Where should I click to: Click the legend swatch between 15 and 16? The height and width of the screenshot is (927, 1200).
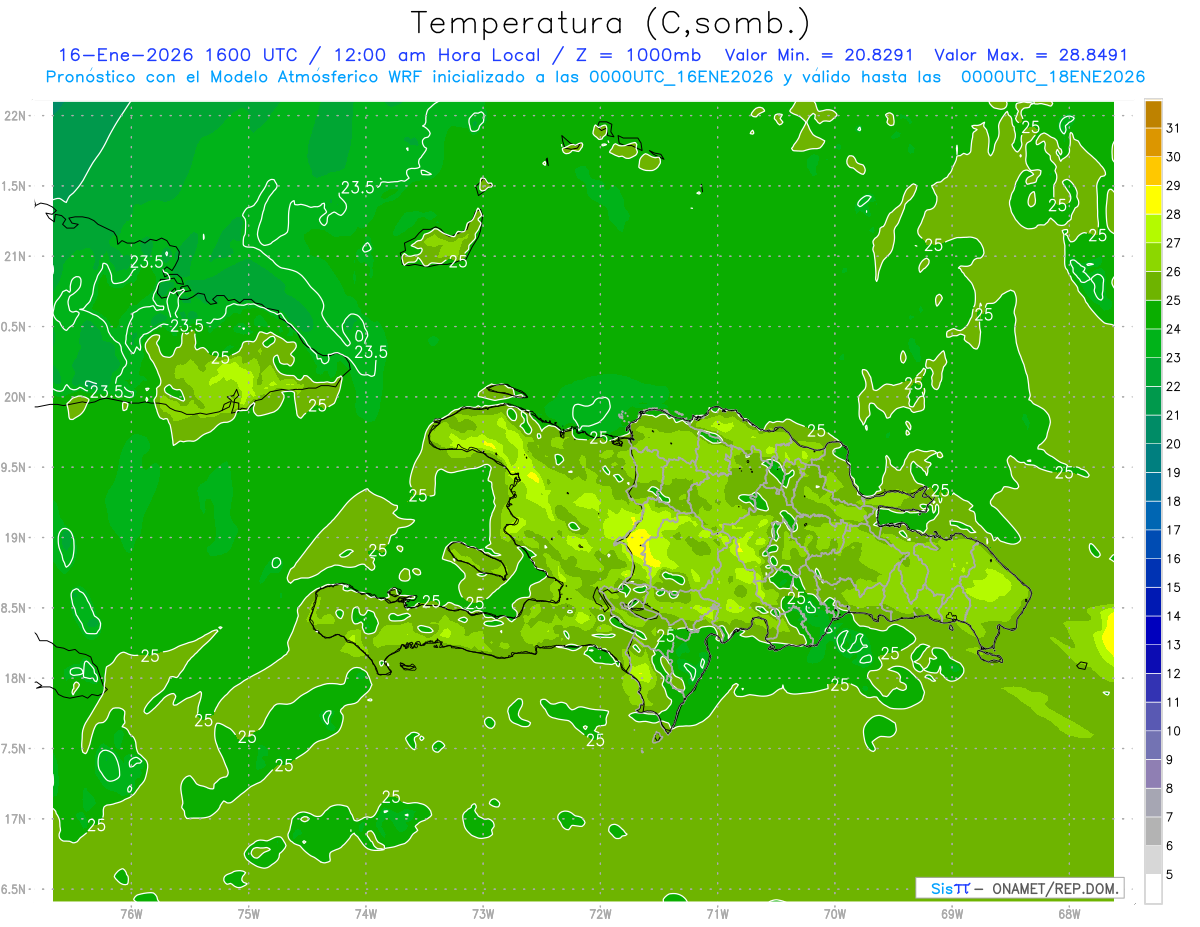click(1153, 573)
